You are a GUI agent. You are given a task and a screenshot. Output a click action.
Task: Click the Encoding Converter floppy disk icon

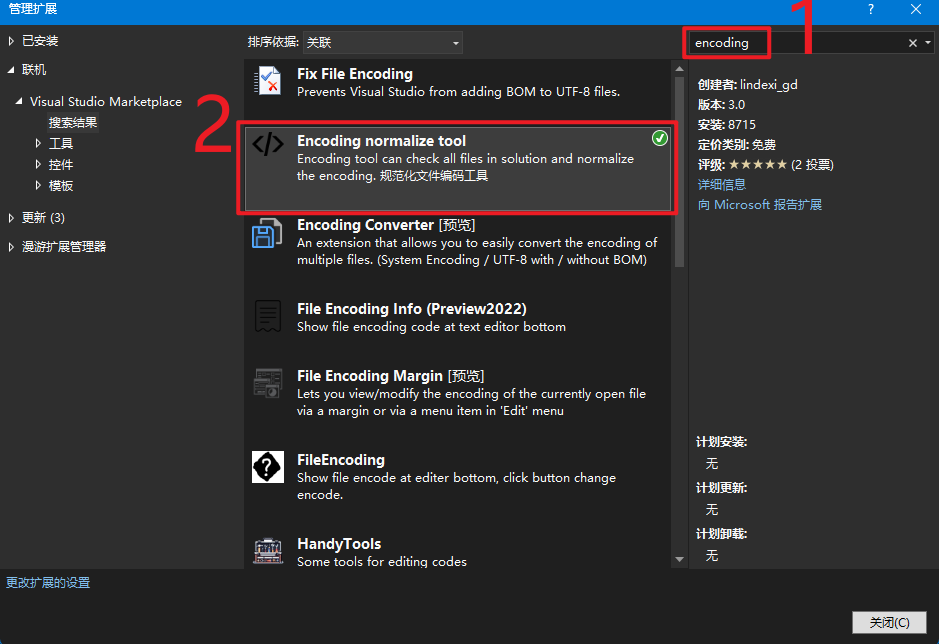tap(267, 234)
